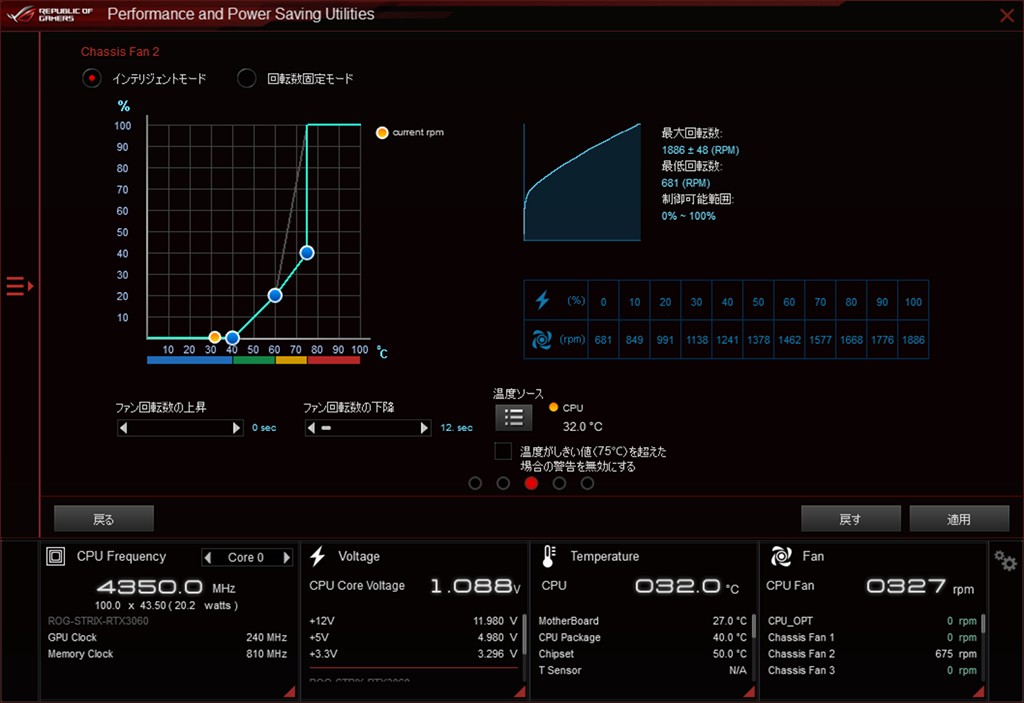
Task: Click the 適用 apply button
Action: [x=958, y=519]
